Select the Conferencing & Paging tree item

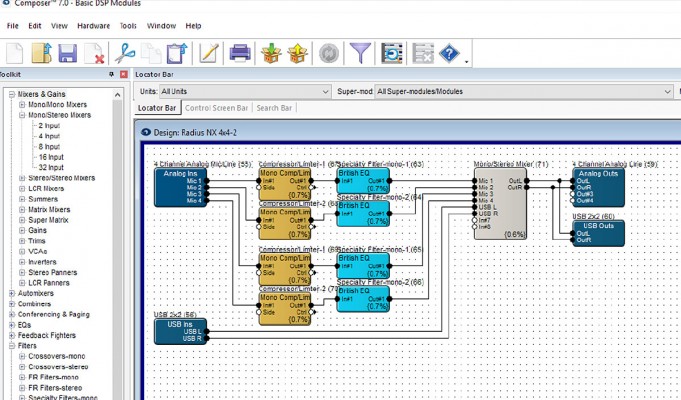click(53, 314)
